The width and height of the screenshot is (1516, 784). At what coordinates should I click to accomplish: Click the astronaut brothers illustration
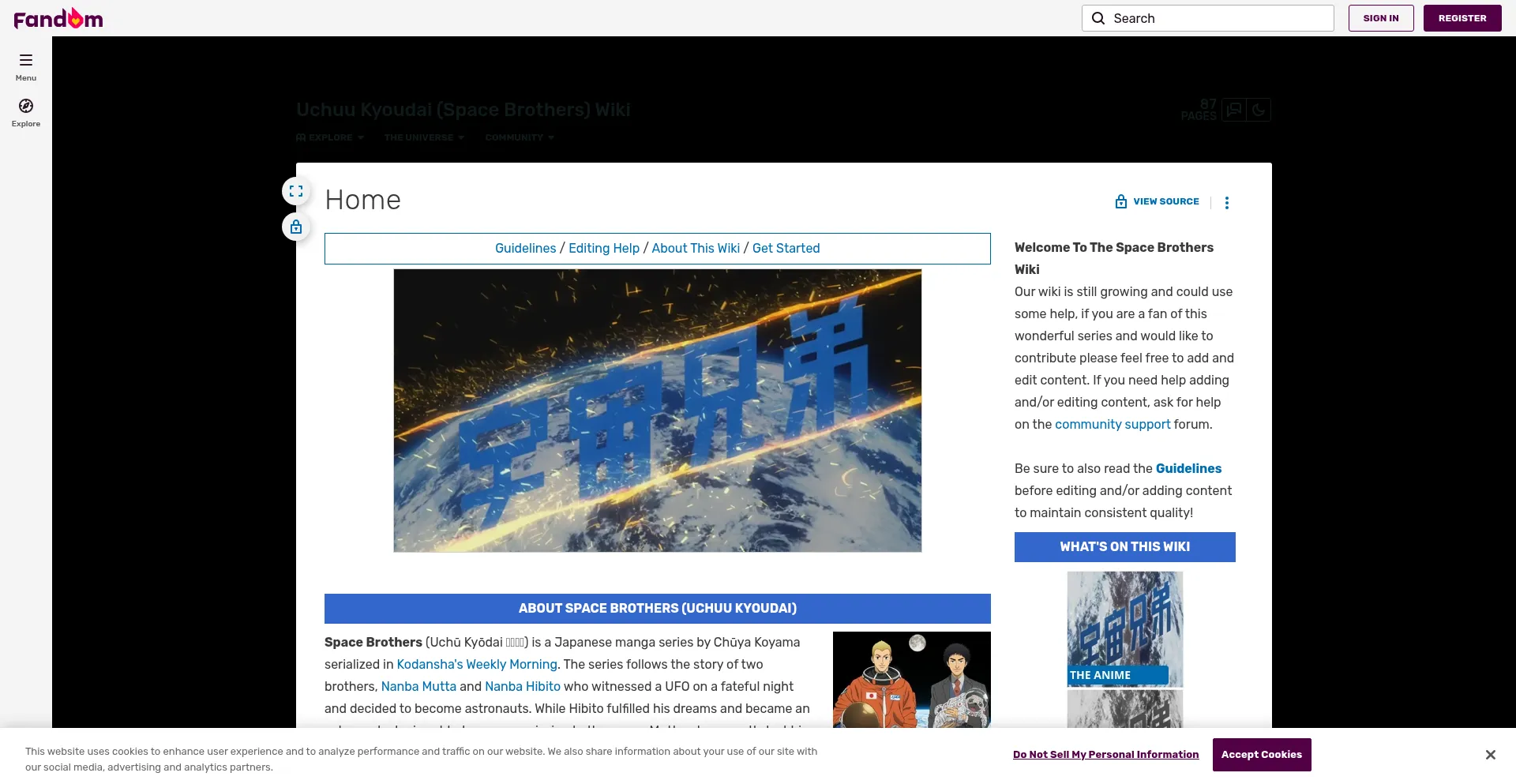pos(912,680)
